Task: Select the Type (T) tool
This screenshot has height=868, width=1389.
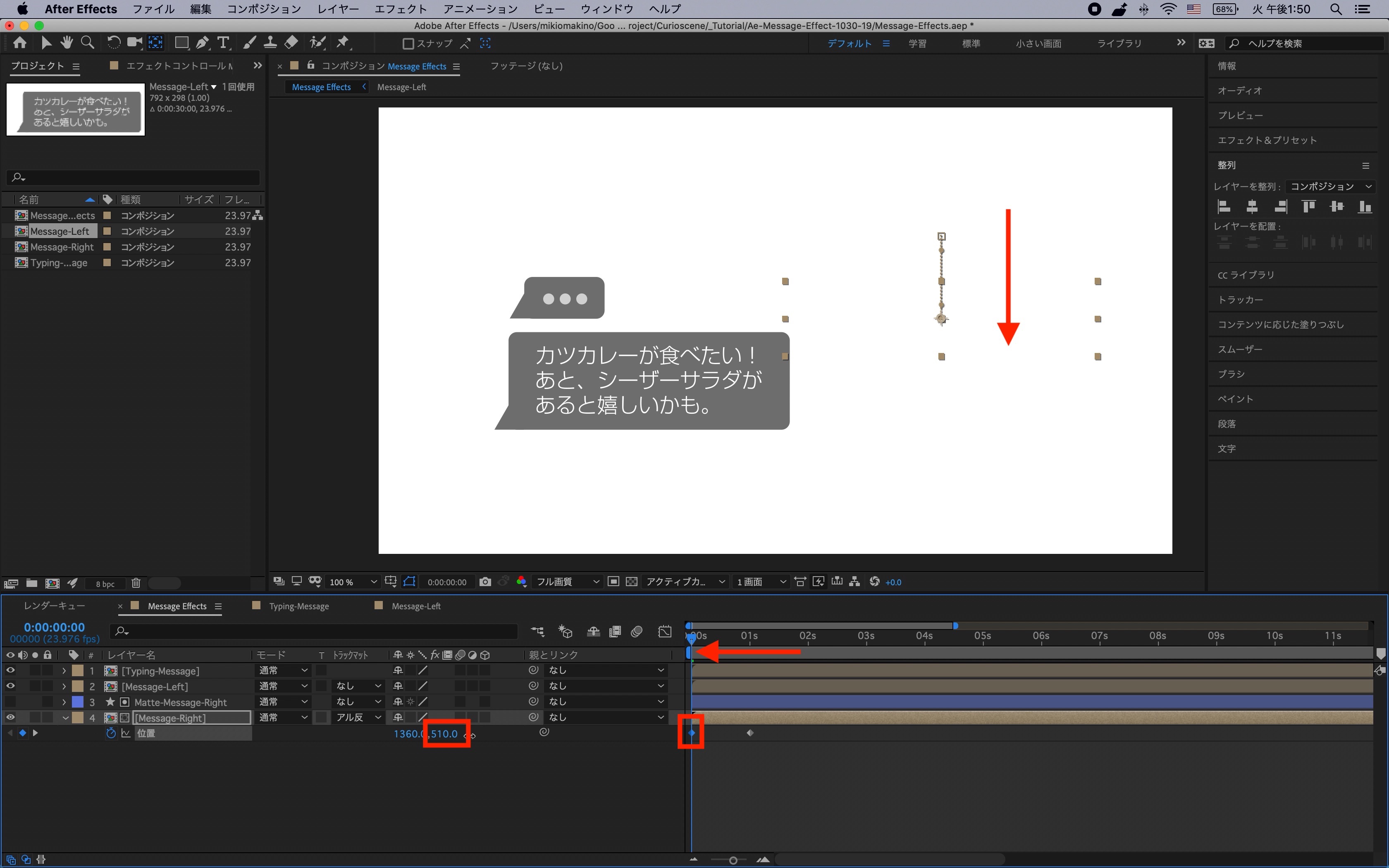Action: coord(223,43)
